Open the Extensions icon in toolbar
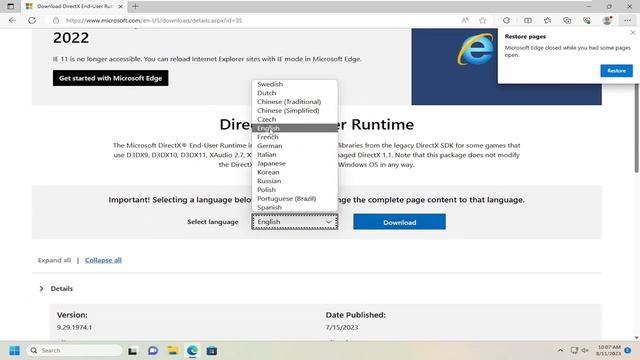The width and height of the screenshot is (640, 360). coord(507,20)
